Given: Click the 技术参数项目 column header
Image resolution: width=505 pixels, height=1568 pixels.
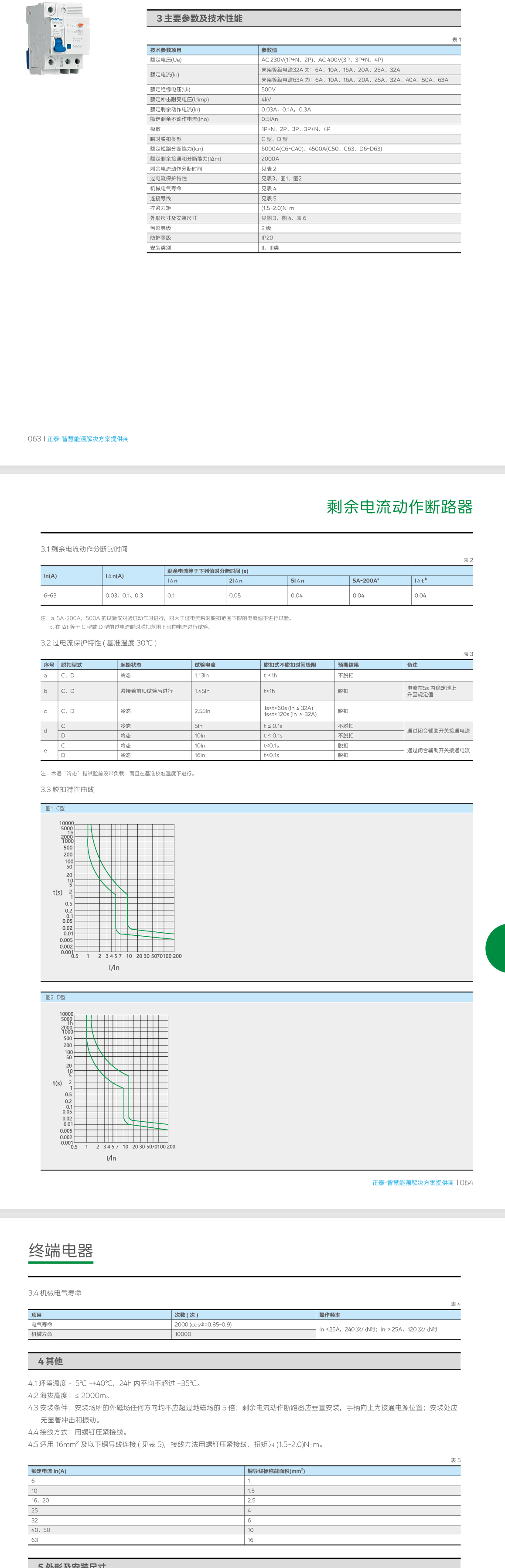Looking at the screenshot, I should [x=166, y=50].
